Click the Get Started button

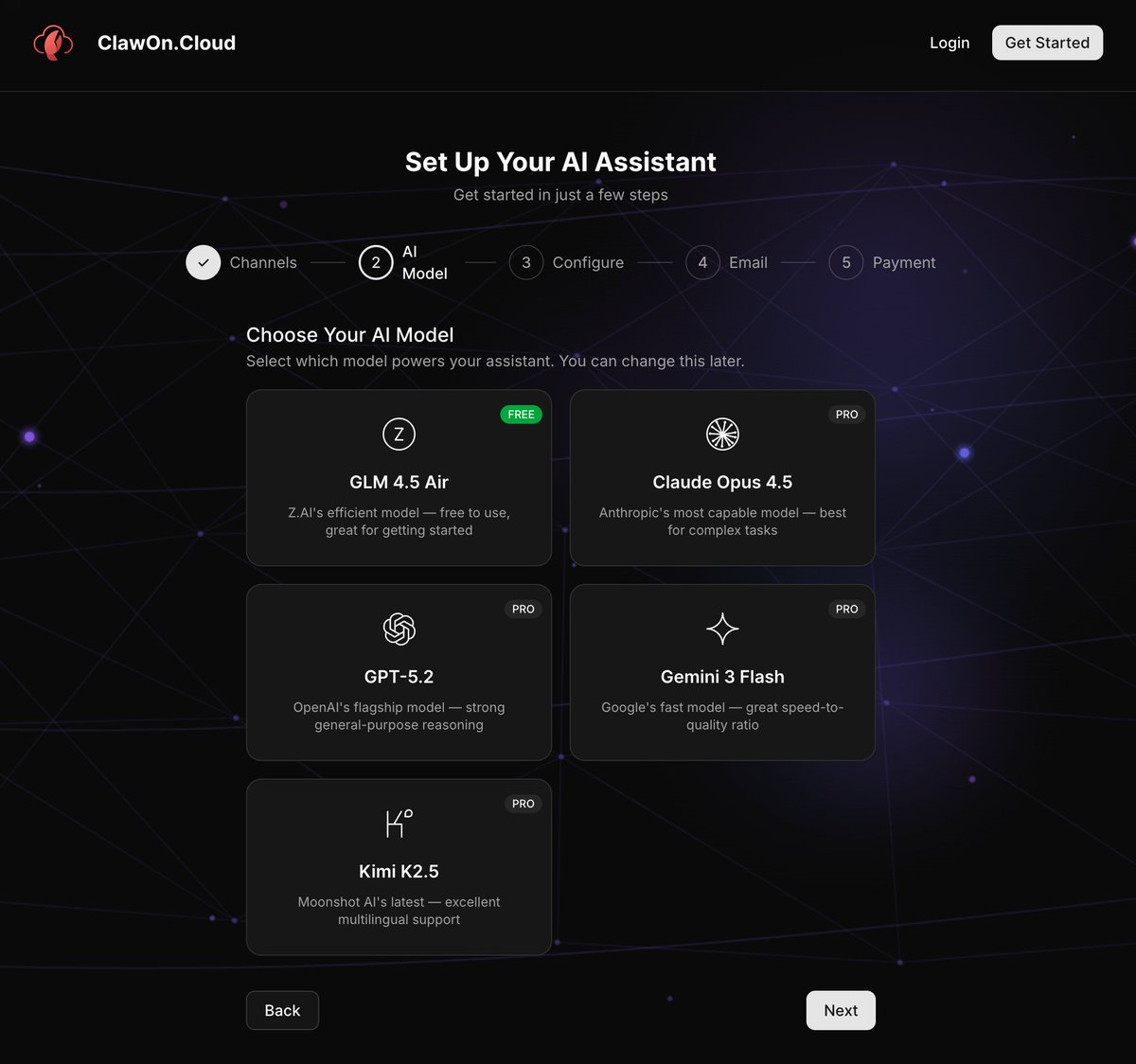[x=1047, y=43]
